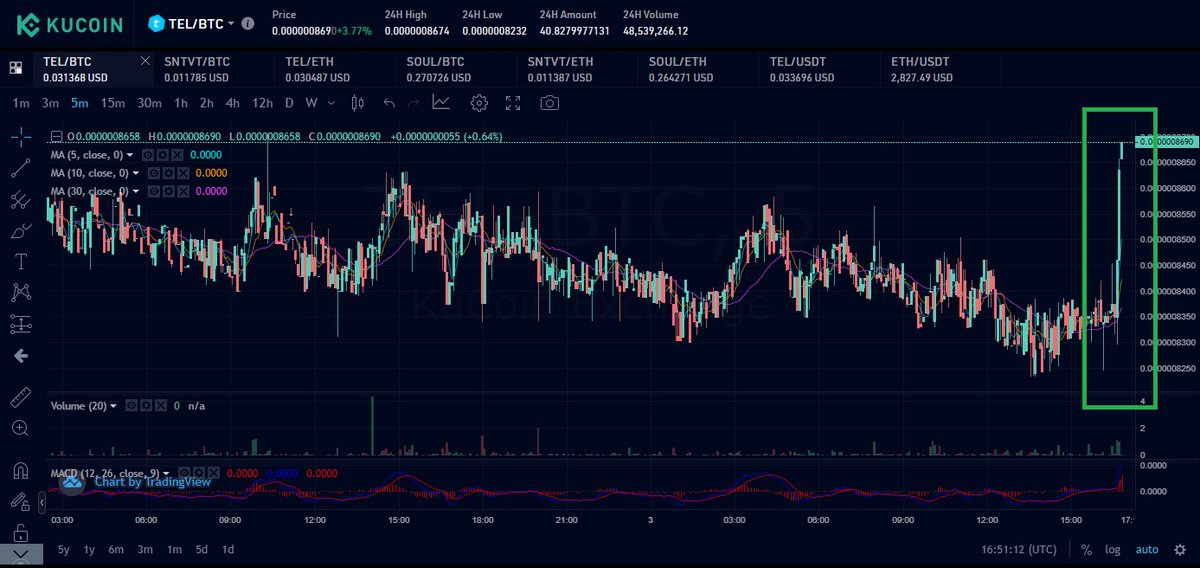Expand the interval list chevron after W
Screen dimensions: 1200x568
(329, 102)
